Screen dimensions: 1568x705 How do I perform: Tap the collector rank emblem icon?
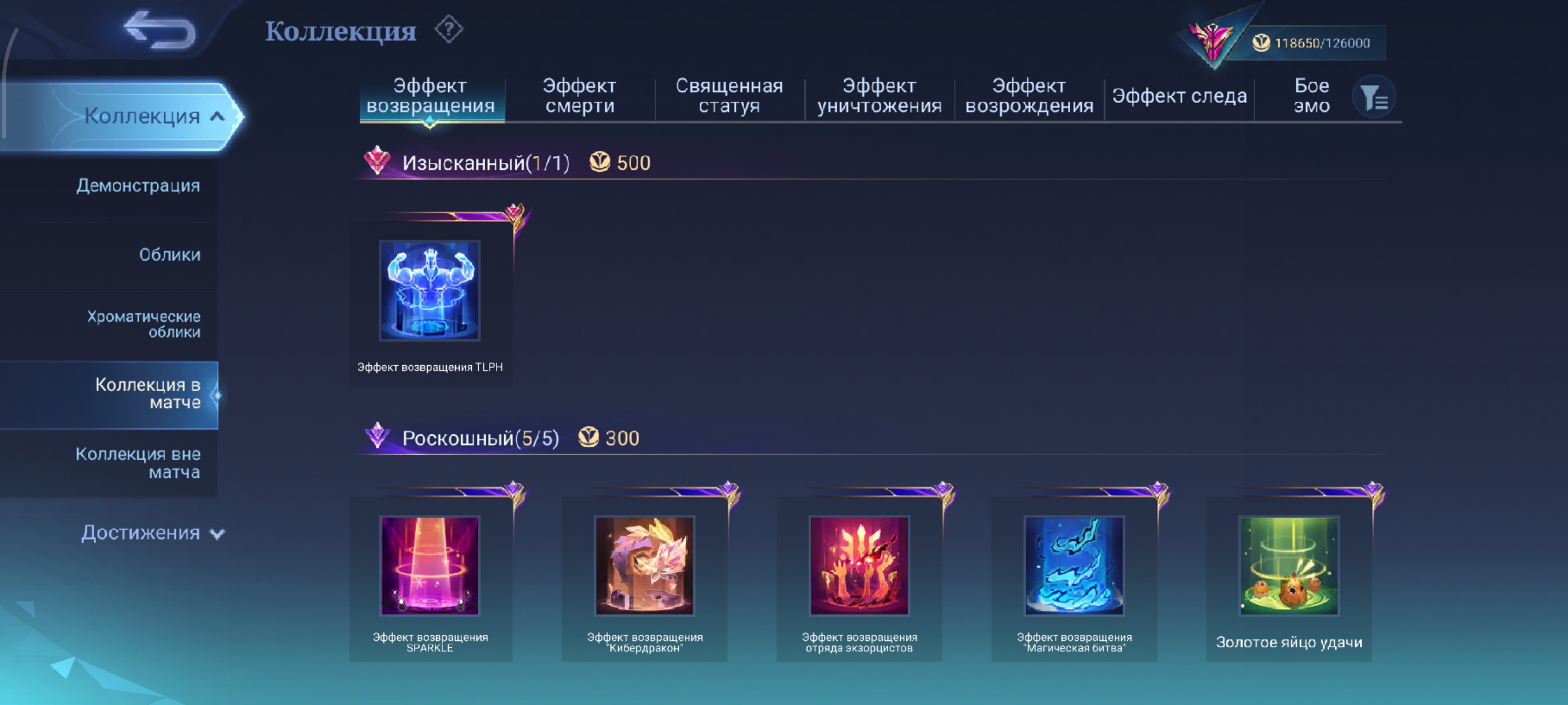1212,39
